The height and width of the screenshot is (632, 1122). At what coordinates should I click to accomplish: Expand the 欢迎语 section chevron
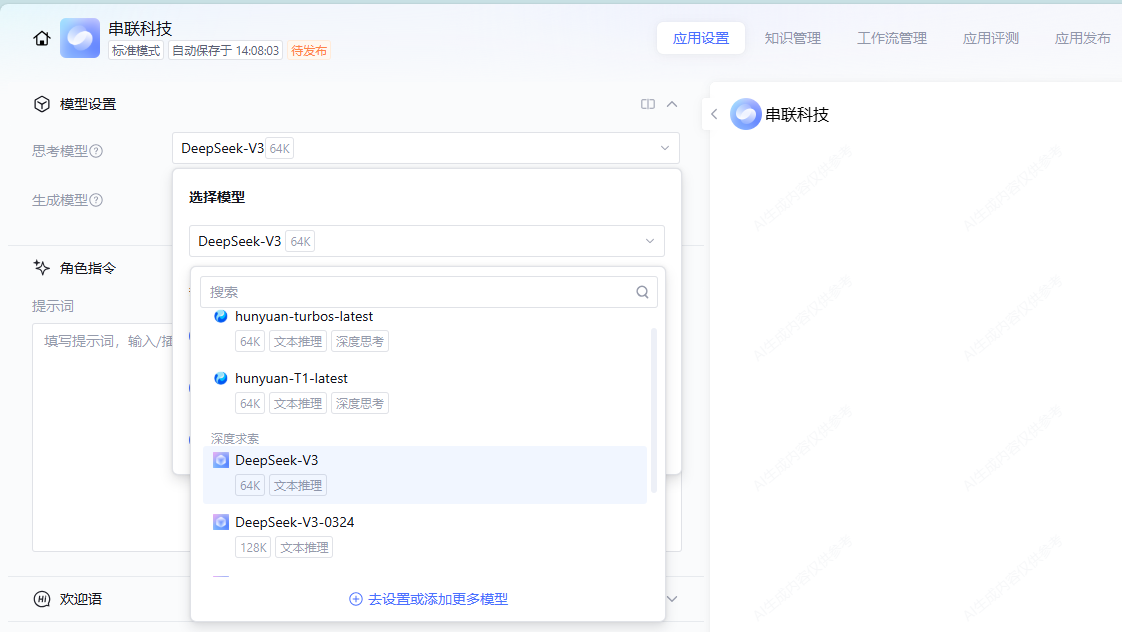tap(672, 599)
